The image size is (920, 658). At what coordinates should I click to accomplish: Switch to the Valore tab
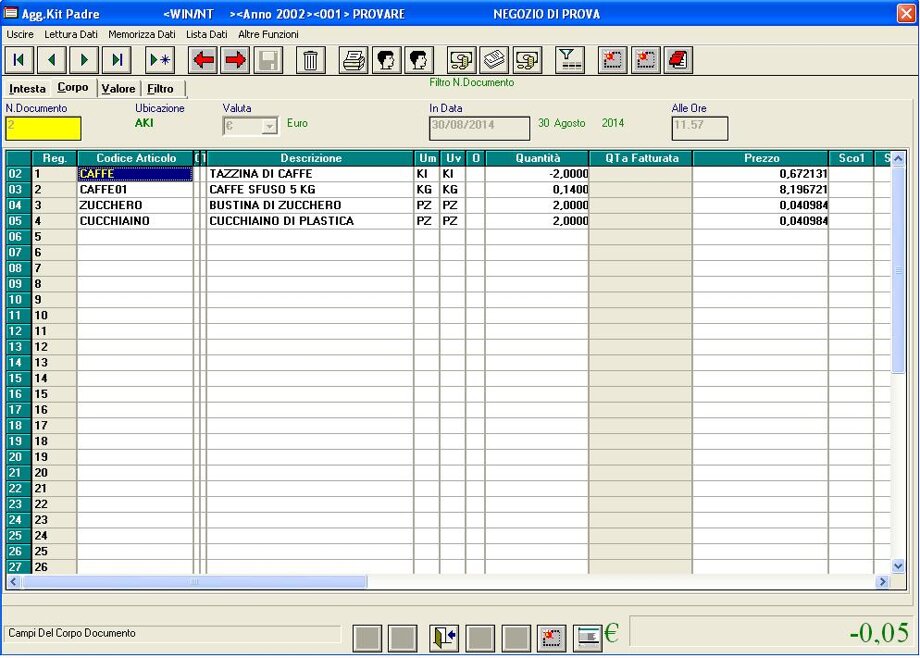(x=118, y=89)
